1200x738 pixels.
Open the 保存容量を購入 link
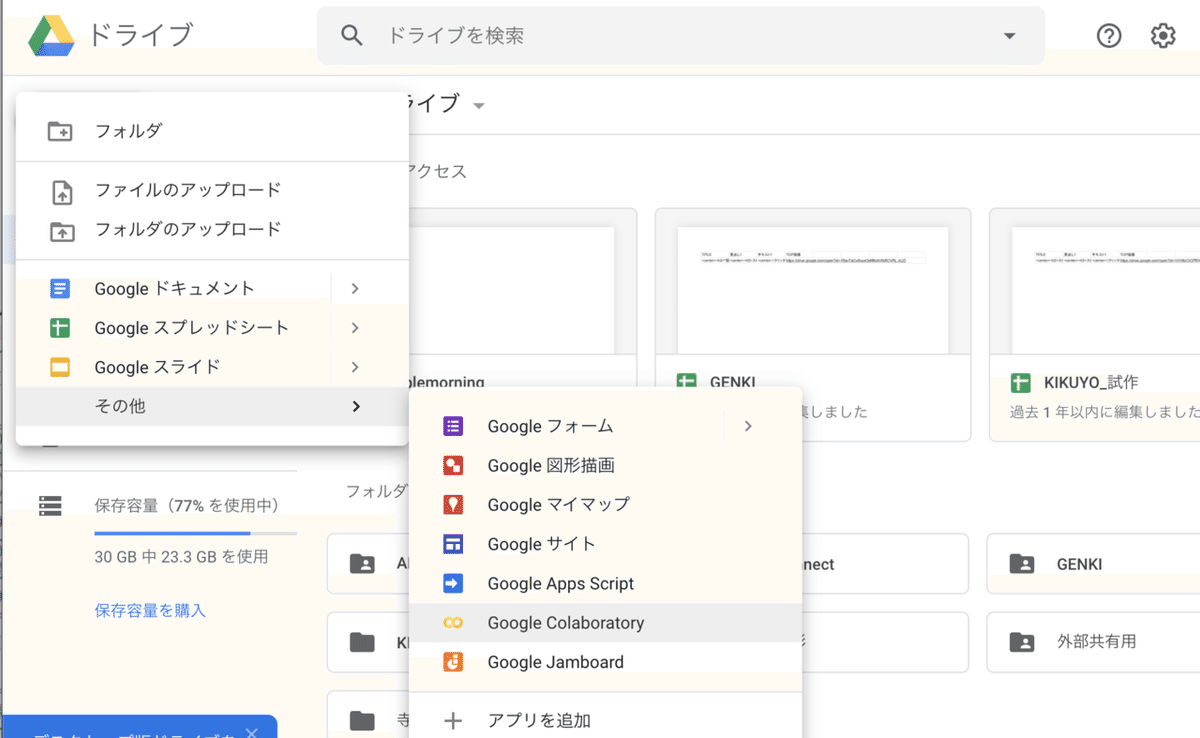tap(149, 608)
